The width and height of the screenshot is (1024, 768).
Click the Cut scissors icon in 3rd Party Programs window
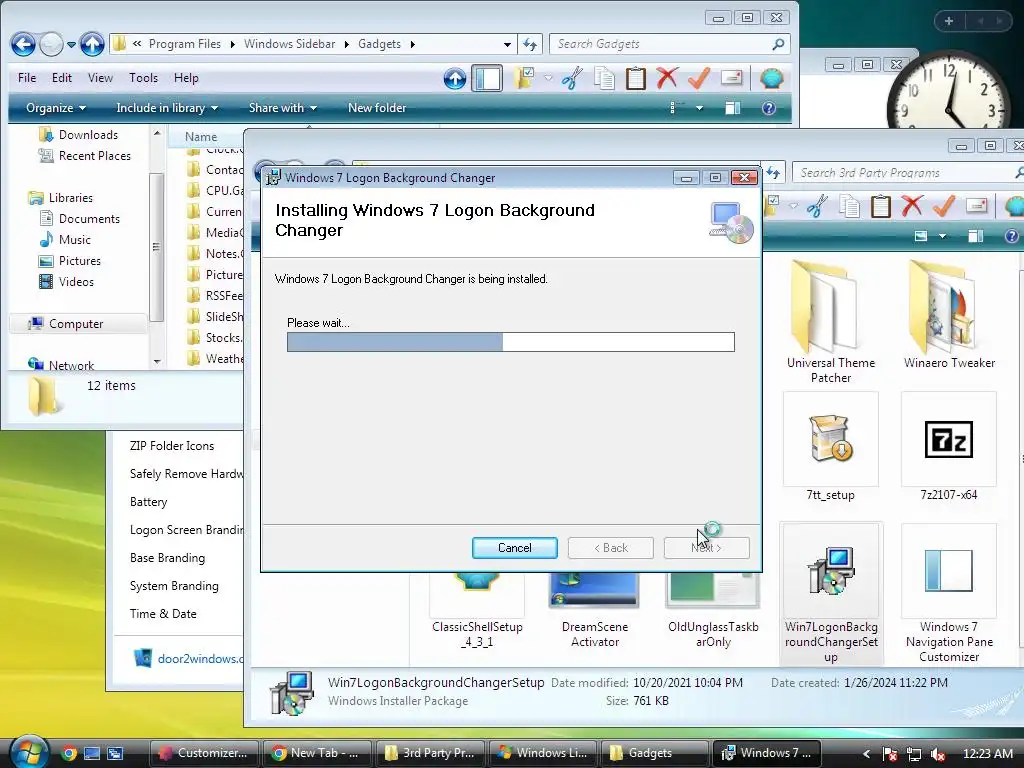[x=817, y=206]
